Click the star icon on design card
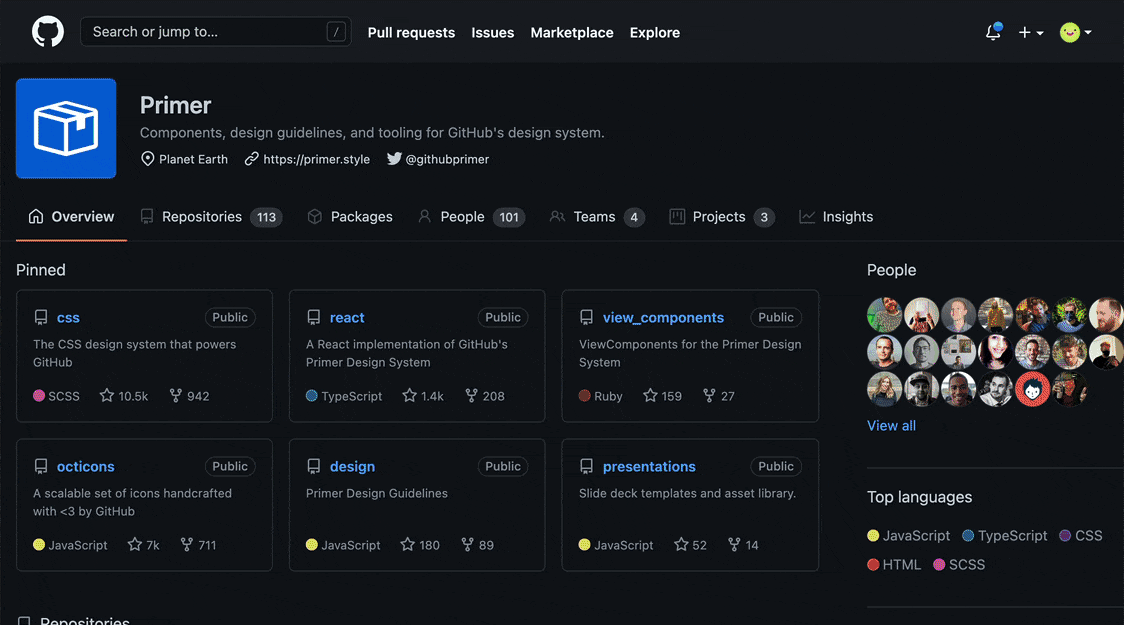Image resolution: width=1124 pixels, height=625 pixels. tap(408, 545)
